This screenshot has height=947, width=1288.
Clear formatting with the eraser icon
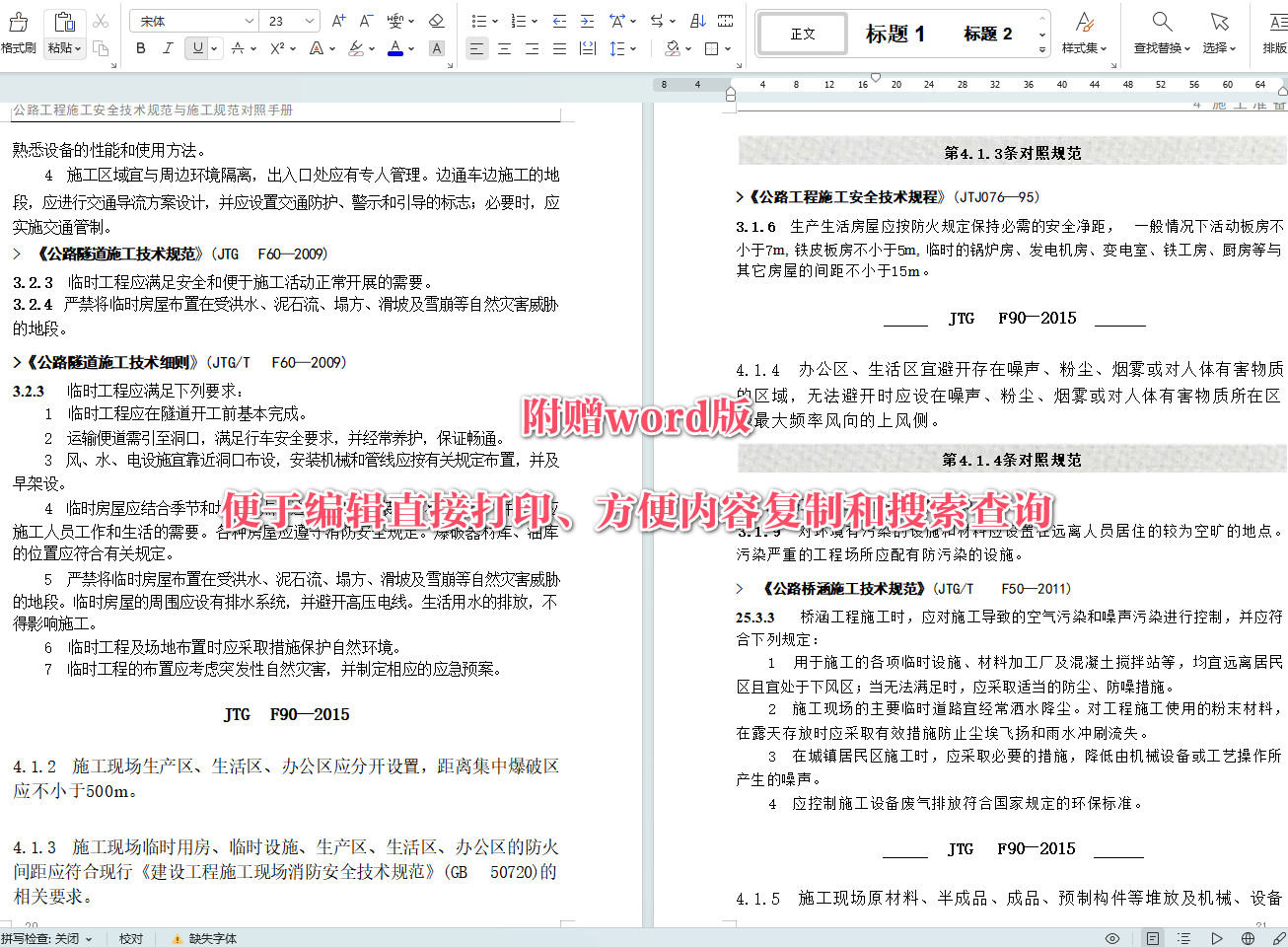click(x=437, y=20)
